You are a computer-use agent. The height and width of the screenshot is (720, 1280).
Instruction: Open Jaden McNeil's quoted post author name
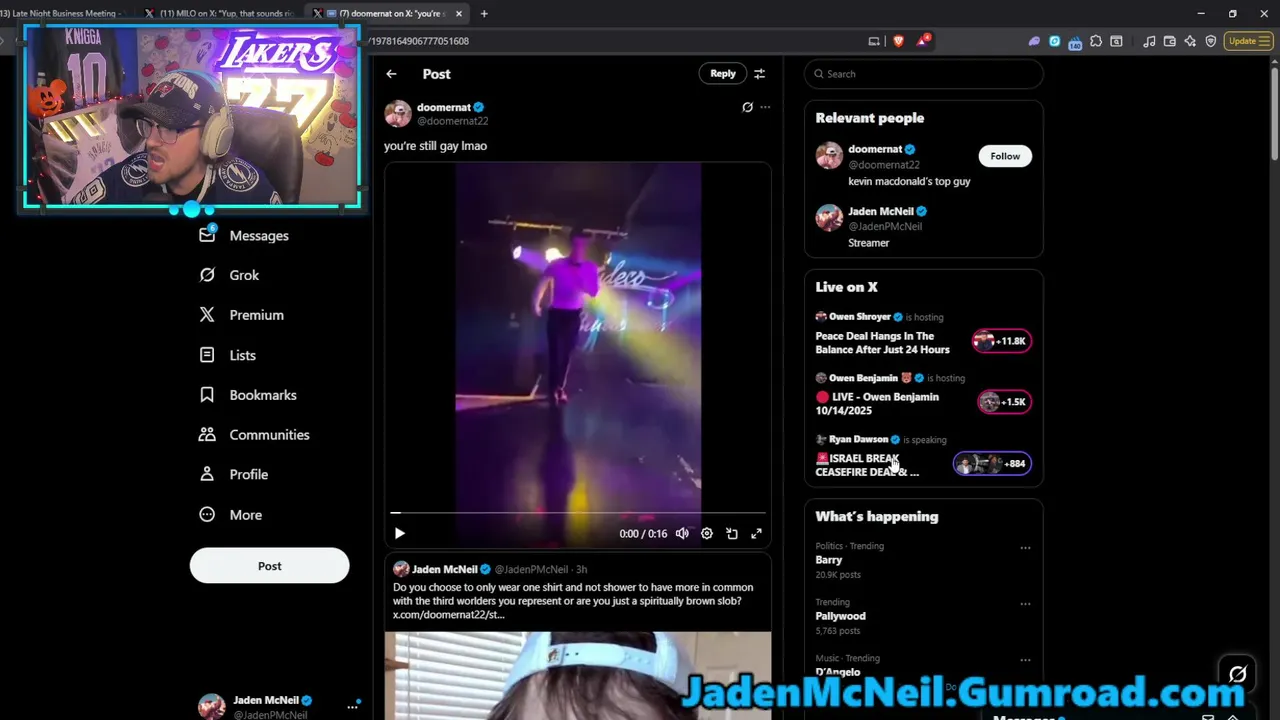click(x=445, y=569)
